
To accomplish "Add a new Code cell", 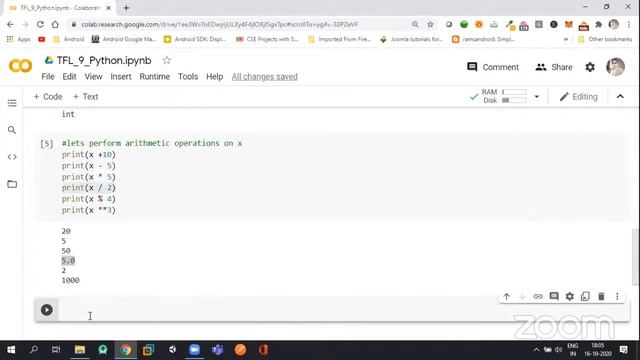I will tap(48, 97).
